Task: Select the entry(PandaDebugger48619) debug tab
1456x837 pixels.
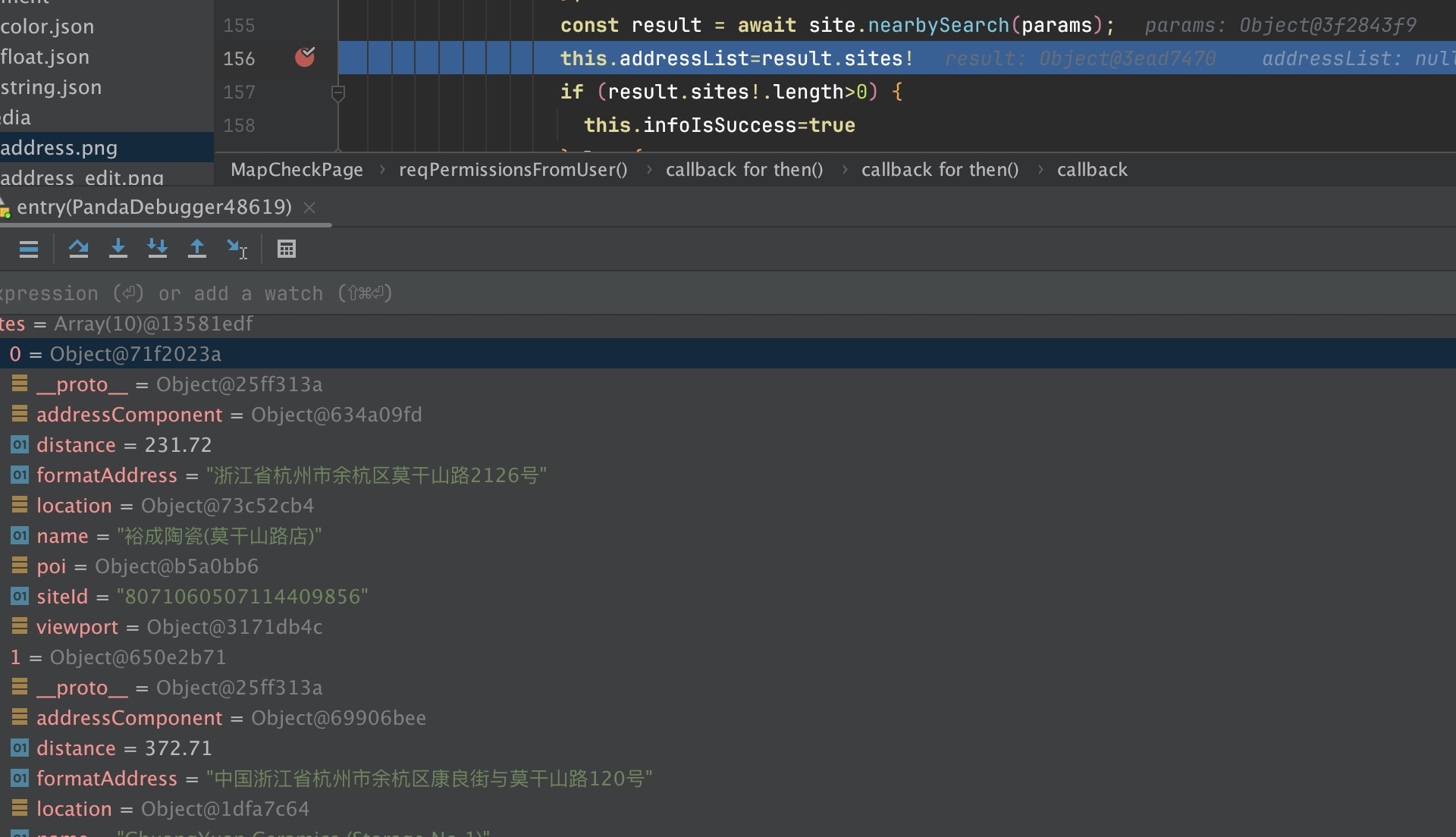Action: [x=153, y=207]
